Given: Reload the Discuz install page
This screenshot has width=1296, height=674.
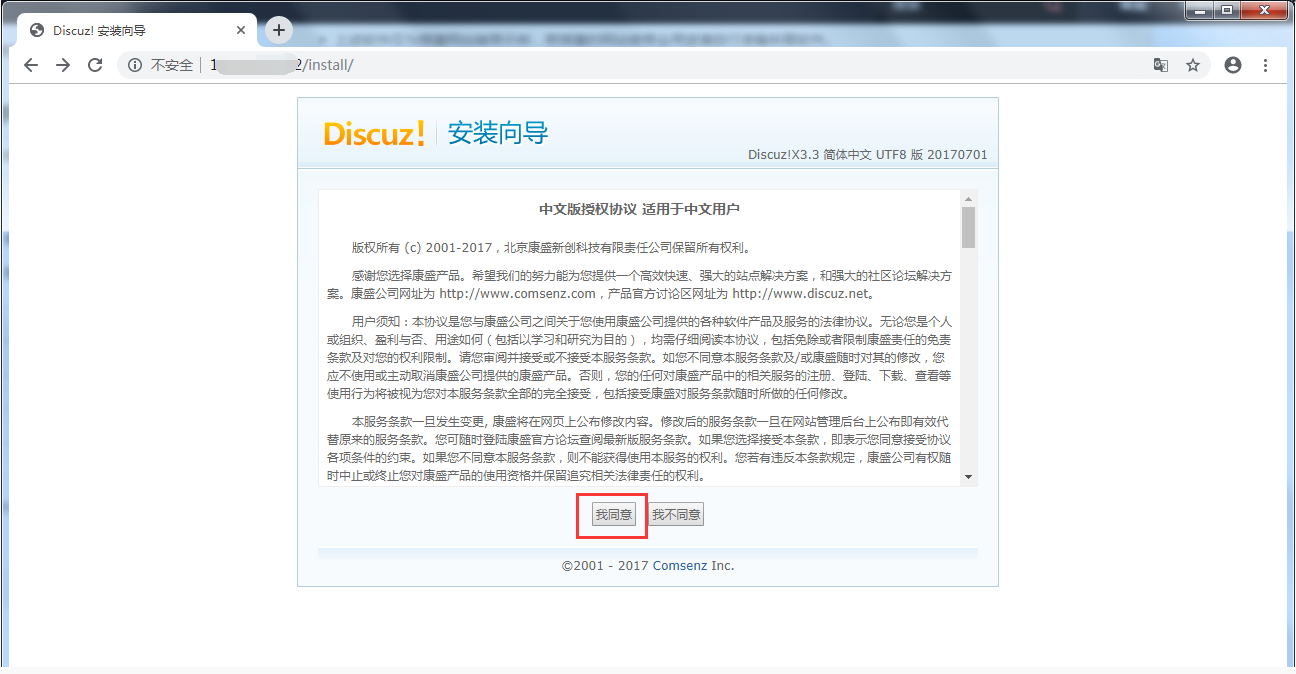Looking at the screenshot, I should [95, 65].
